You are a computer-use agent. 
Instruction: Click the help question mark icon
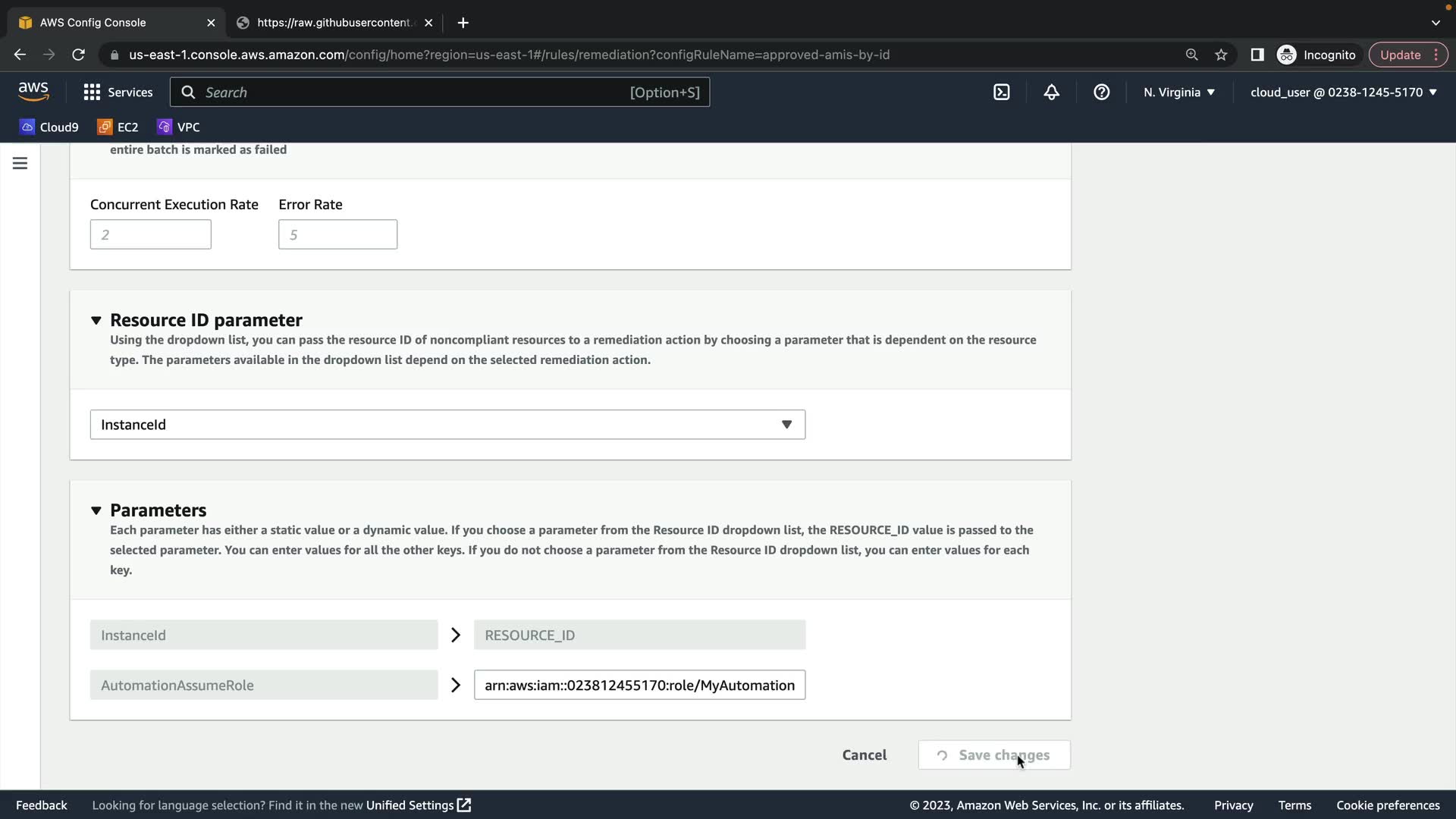pos(1101,93)
